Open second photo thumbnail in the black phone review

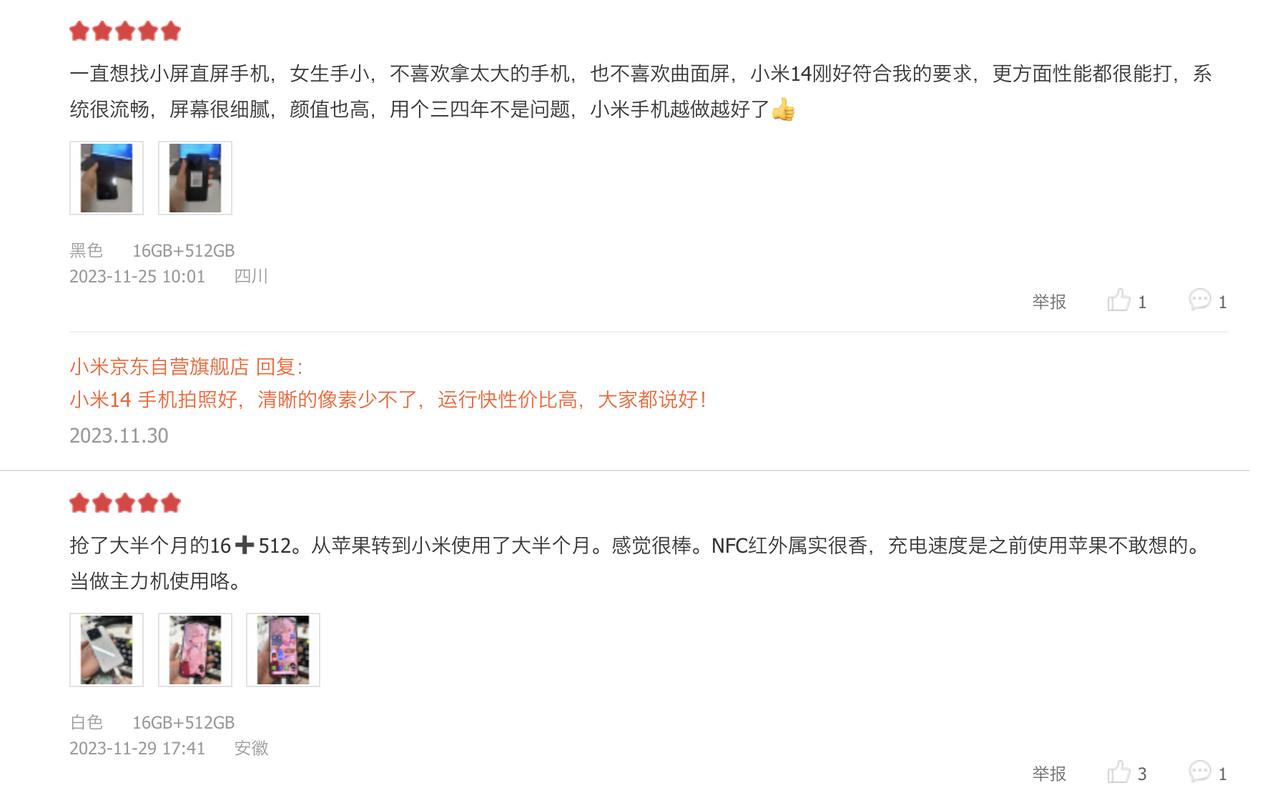[195, 178]
